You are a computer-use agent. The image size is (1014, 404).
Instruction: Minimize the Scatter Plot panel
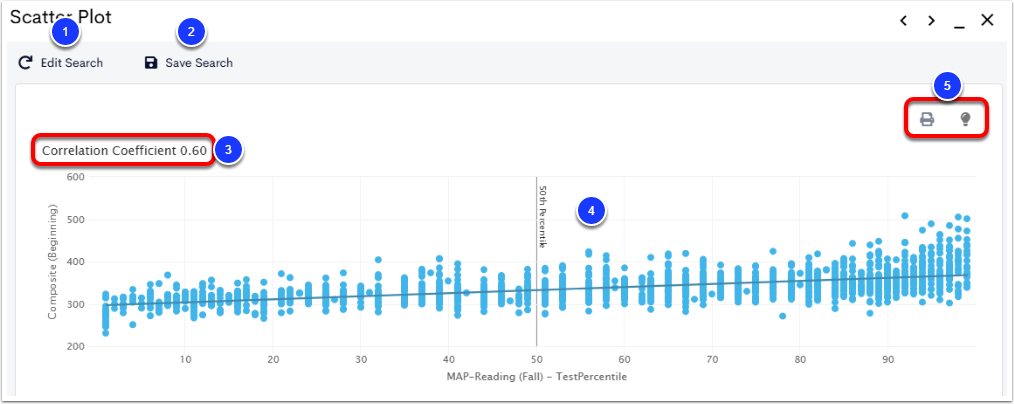coord(959,27)
